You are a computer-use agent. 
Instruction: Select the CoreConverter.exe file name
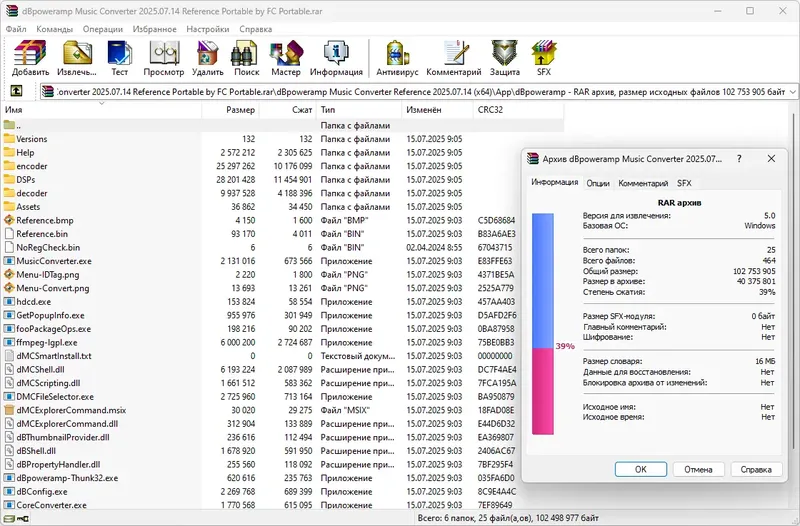tap(52, 505)
